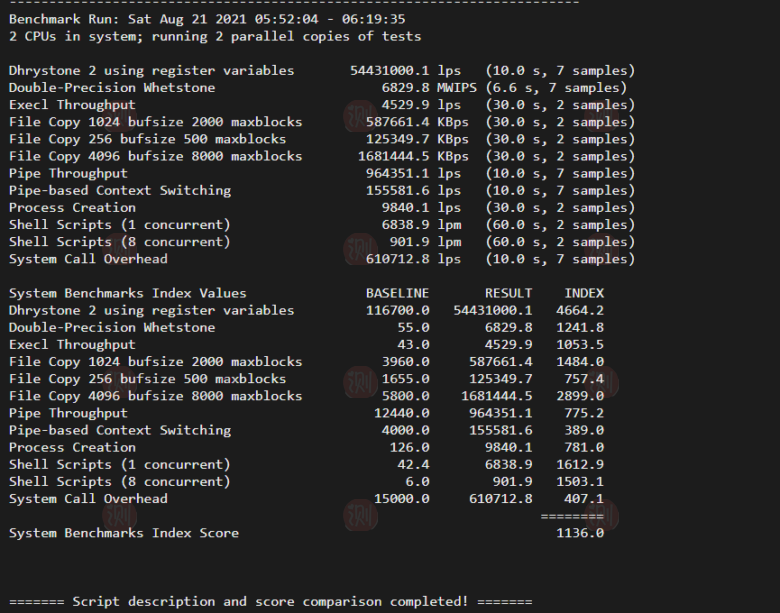Click '(6.6 s, 7 samples)' Whetstone timing
780x613 pixels.
click(556, 88)
